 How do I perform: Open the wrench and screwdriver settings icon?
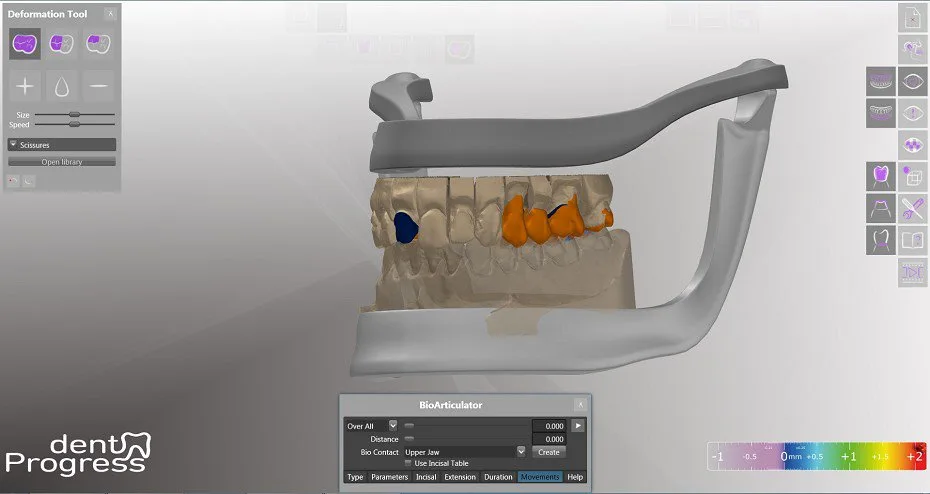[913, 209]
